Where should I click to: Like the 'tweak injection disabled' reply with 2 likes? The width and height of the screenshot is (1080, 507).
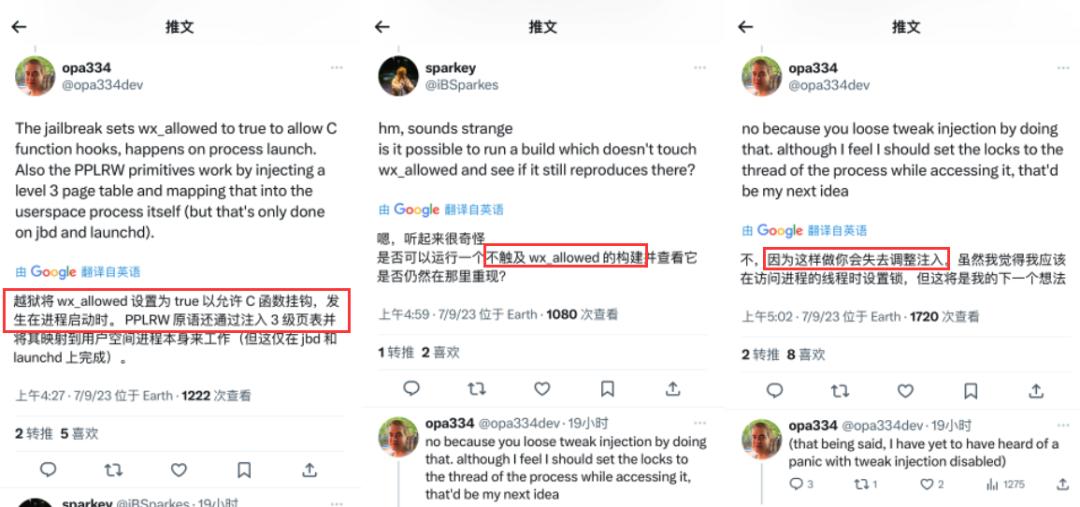point(931,484)
